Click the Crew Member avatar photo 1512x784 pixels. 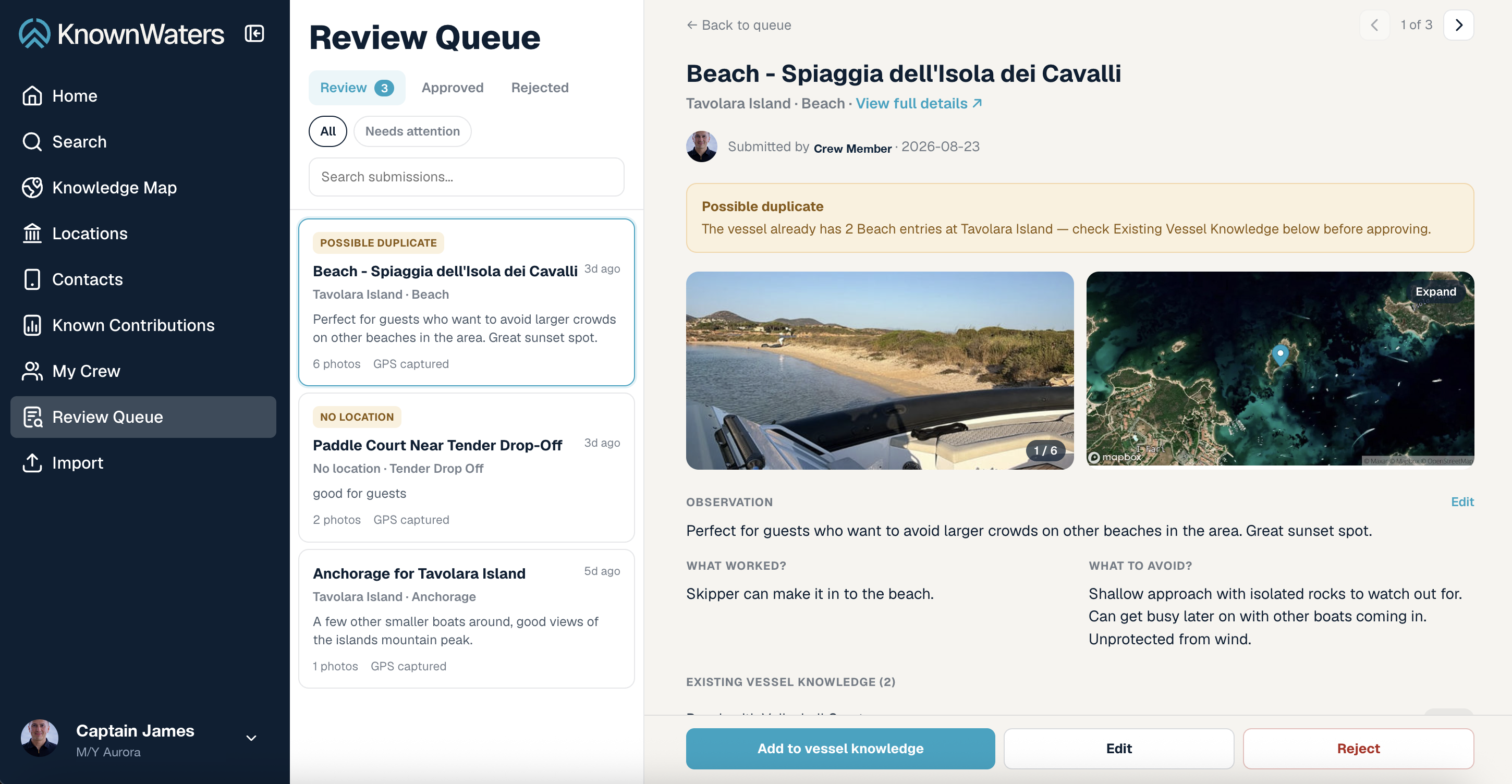(701, 146)
